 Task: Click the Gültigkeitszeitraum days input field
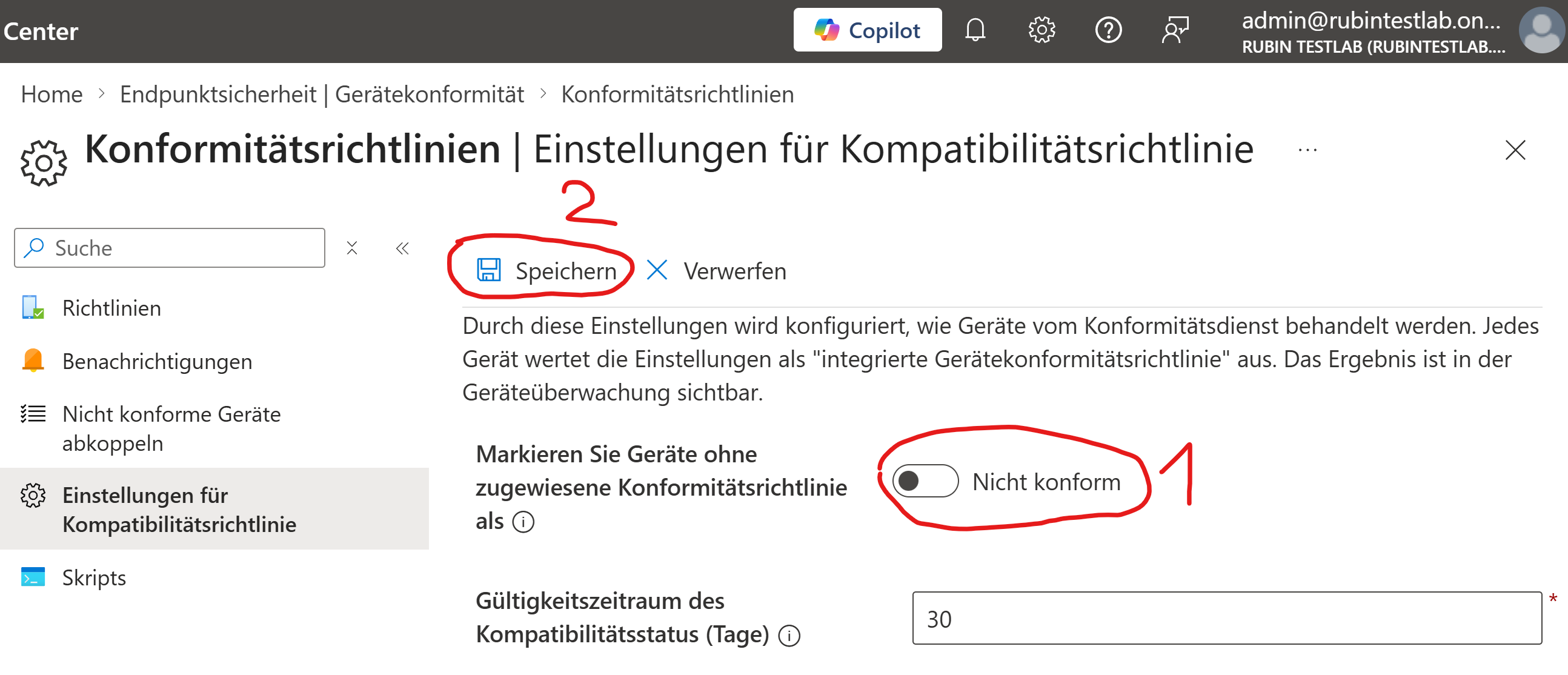pyautogui.click(x=1226, y=618)
